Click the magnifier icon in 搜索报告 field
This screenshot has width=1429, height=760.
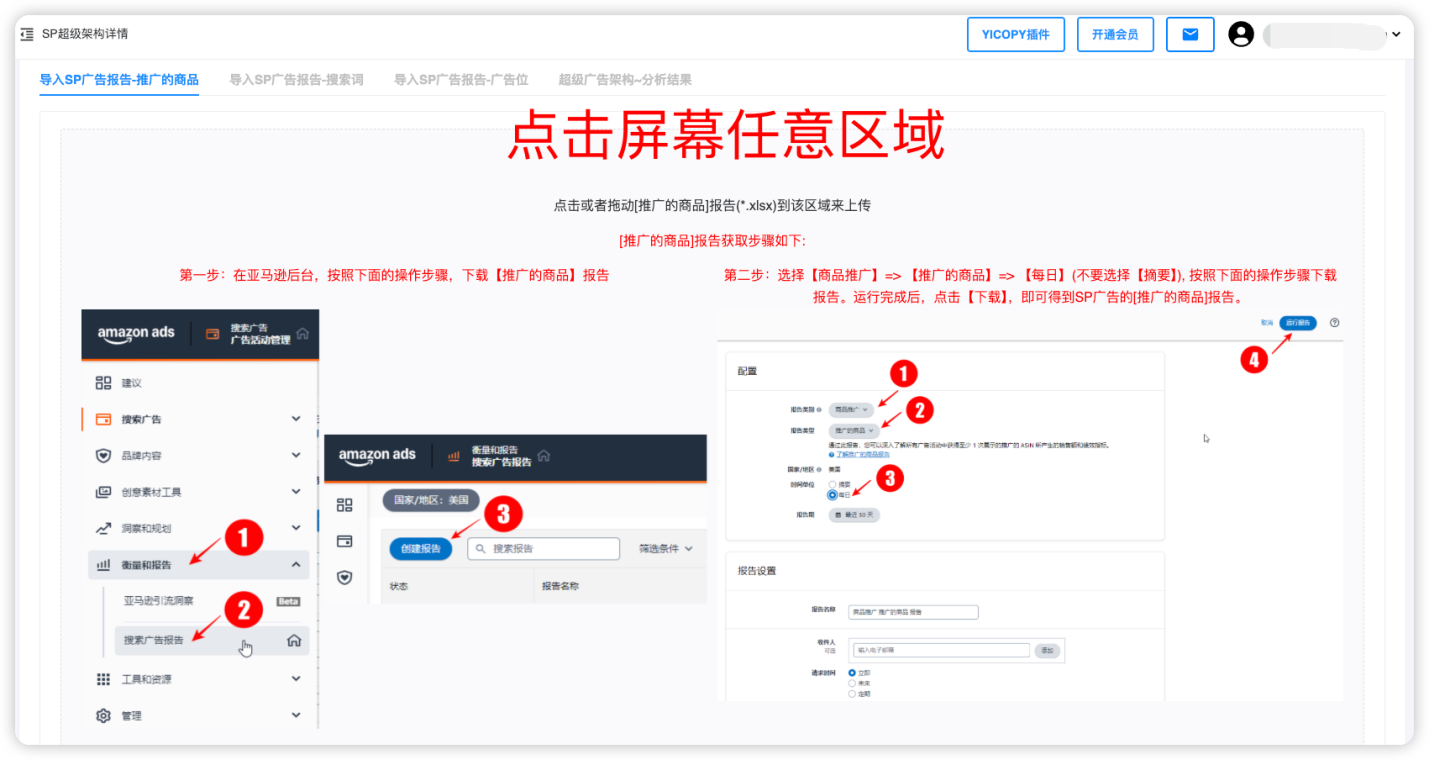tap(481, 549)
